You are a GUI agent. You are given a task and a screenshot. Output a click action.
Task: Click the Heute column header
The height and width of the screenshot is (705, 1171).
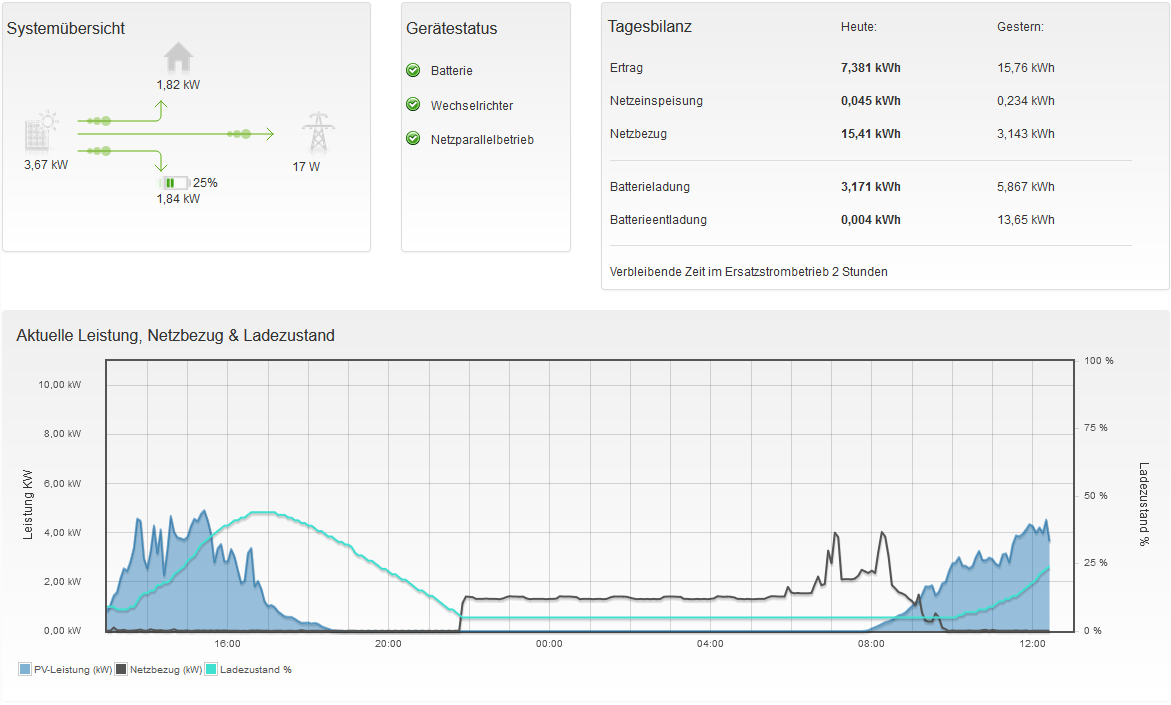pos(858,27)
